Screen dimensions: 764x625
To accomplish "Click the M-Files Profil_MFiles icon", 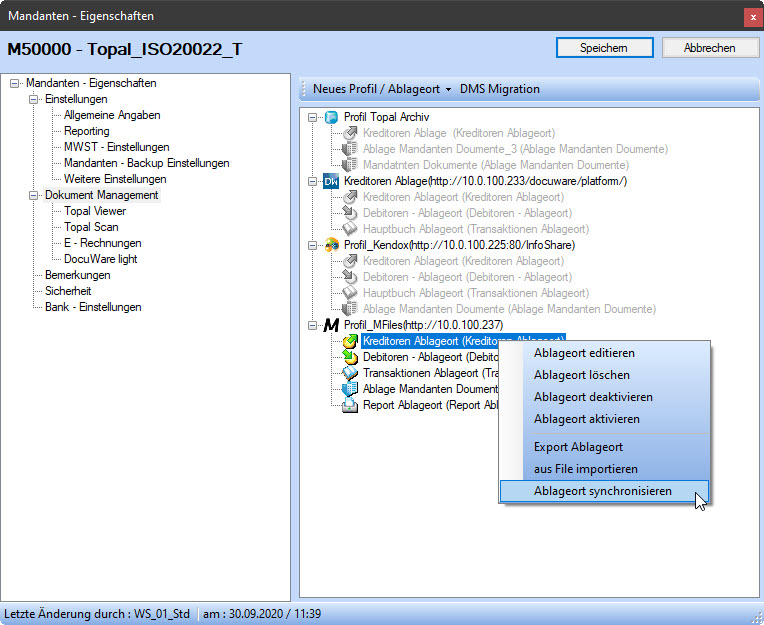I will (x=332, y=325).
